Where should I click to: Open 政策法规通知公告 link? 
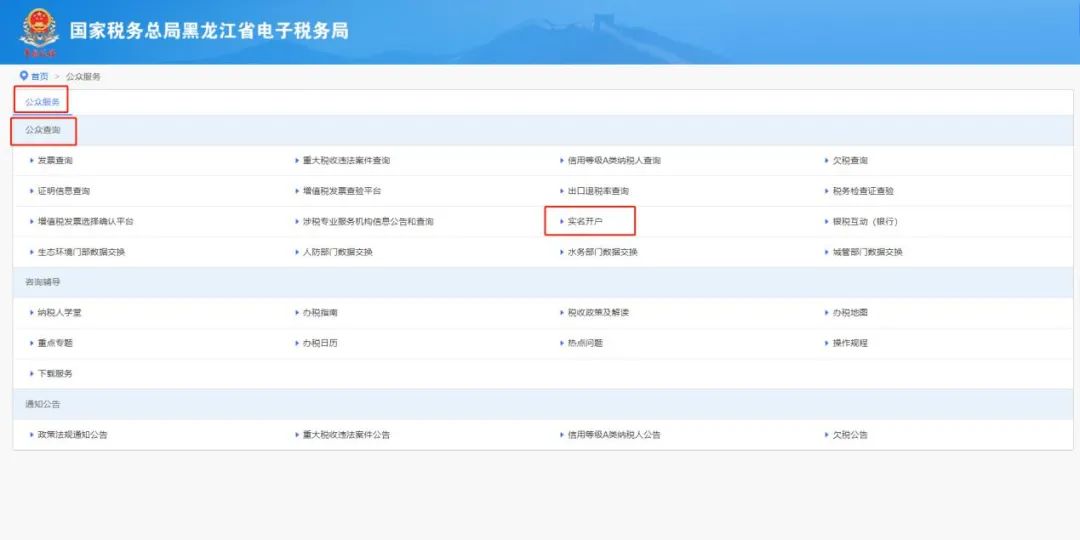tap(72, 435)
